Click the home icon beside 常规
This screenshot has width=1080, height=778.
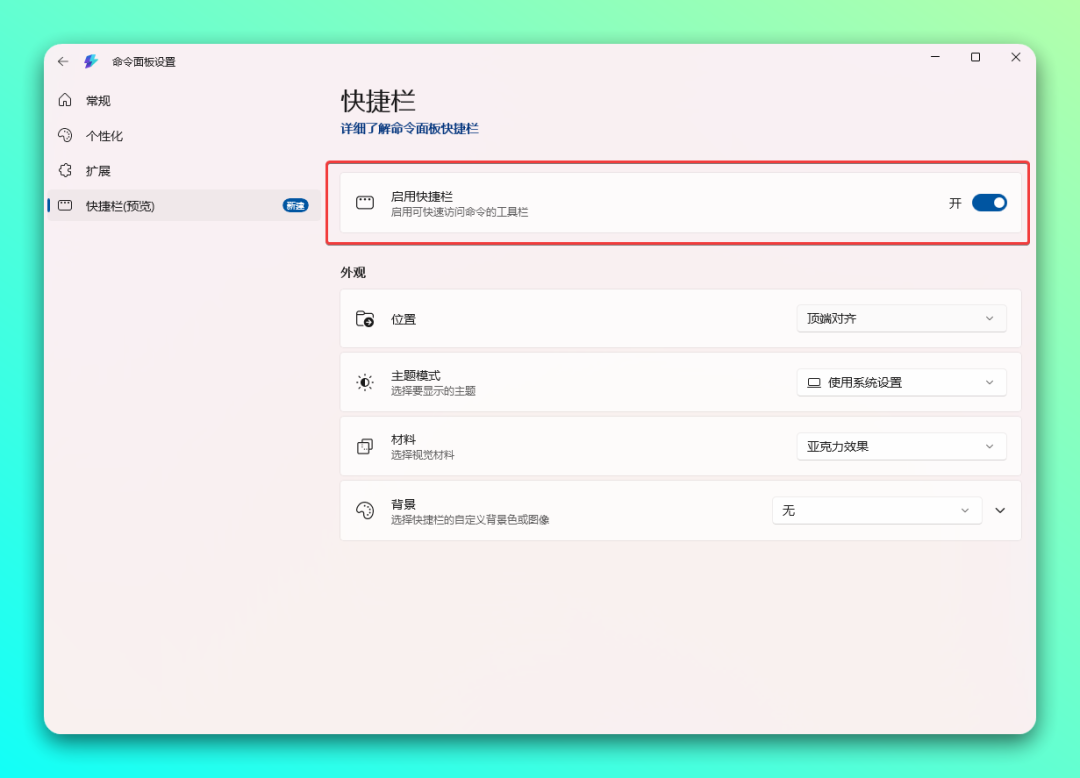click(65, 100)
